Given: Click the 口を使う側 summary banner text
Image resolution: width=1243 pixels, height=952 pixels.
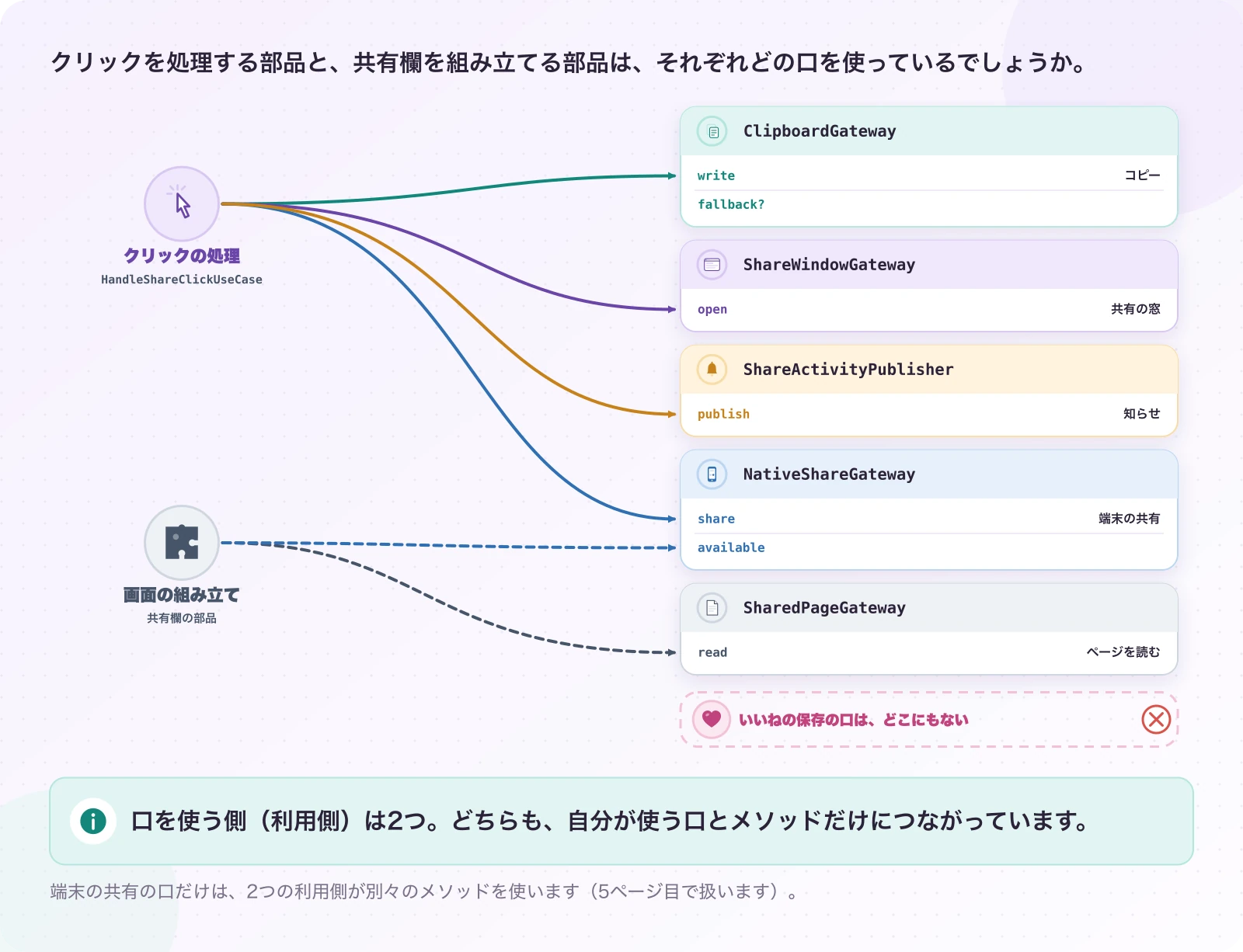Looking at the screenshot, I should [x=611, y=821].
